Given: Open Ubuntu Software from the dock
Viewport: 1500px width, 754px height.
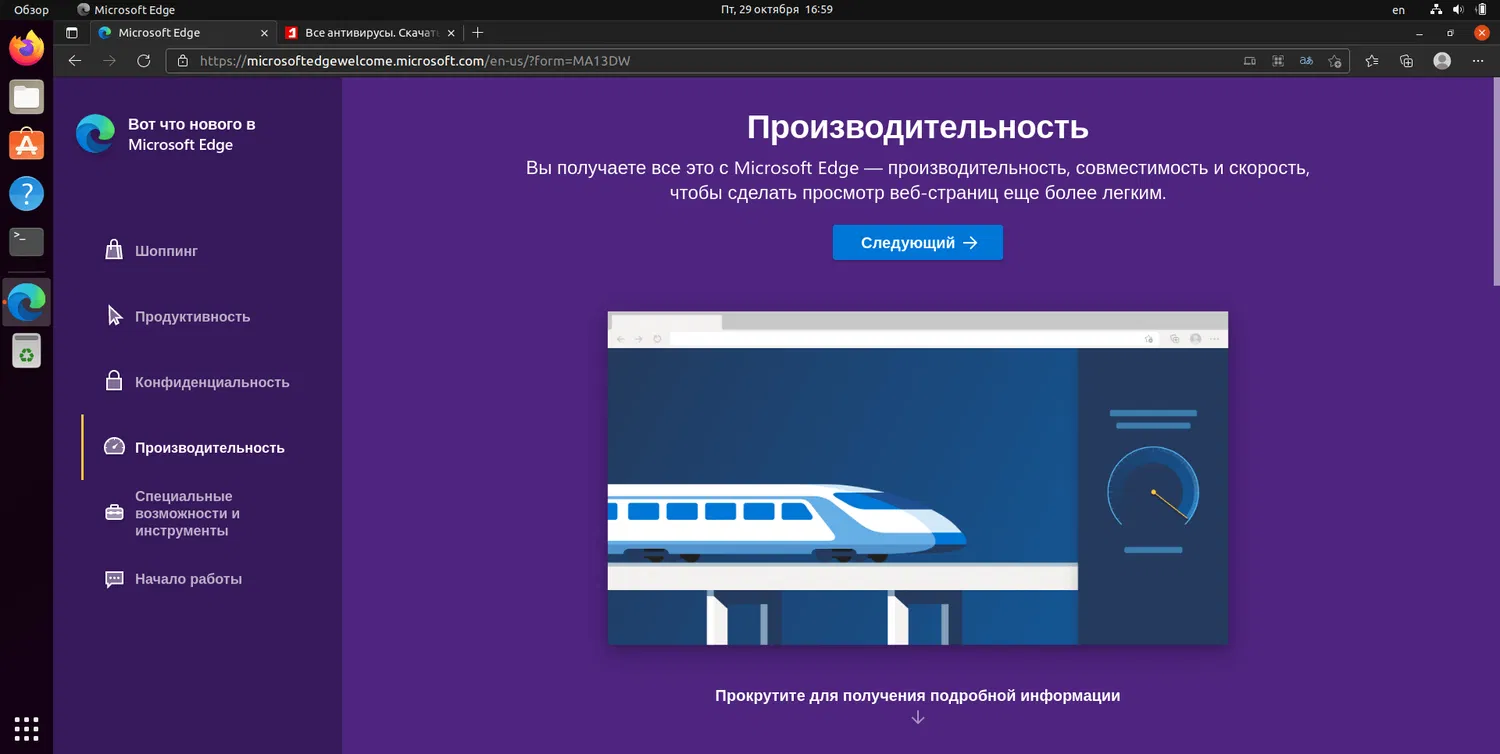Looking at the screenshot, I should pos(27,145).
